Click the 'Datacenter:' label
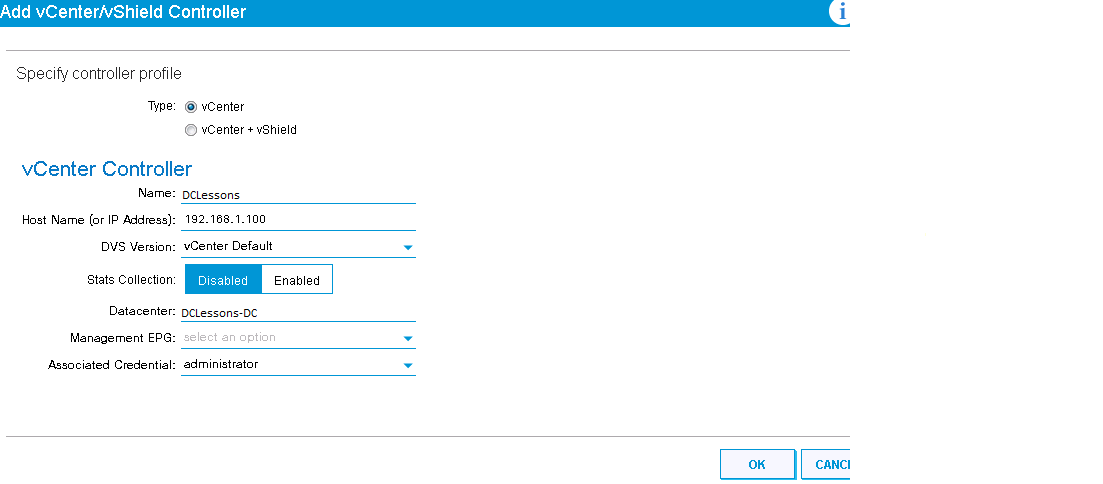This screenshot has height=484, width=1103. click(x=142, y=311)
